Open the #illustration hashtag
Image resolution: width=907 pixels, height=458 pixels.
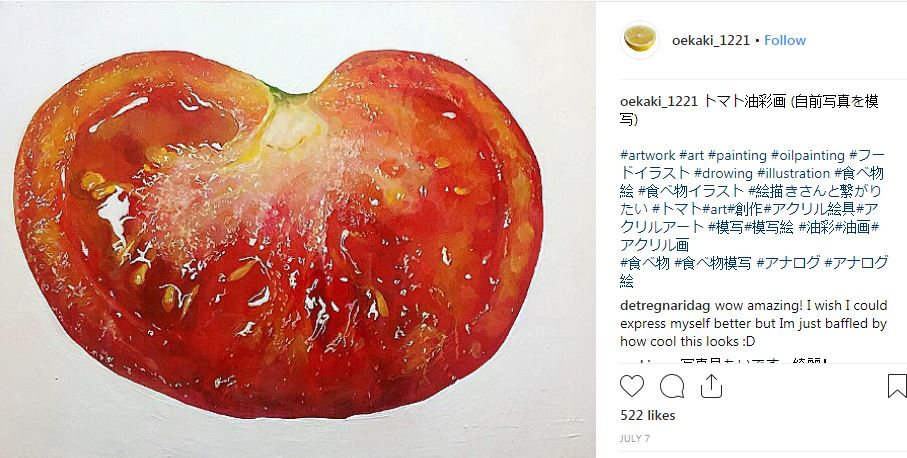793,173
